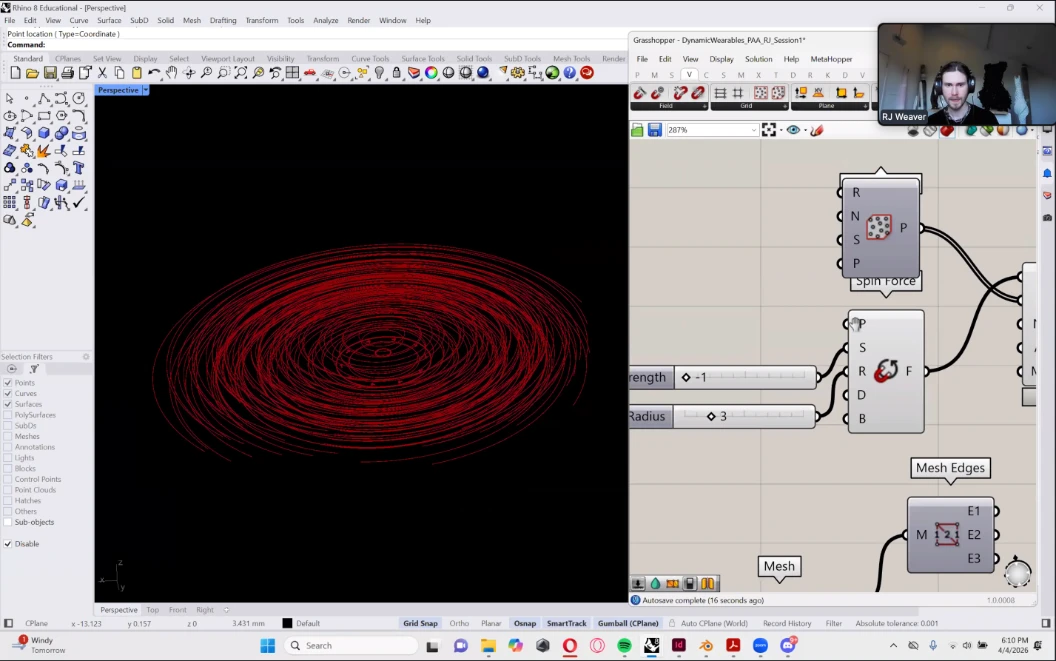
Task: Enable the Meshes selection filter
Action: pos(9,436)
